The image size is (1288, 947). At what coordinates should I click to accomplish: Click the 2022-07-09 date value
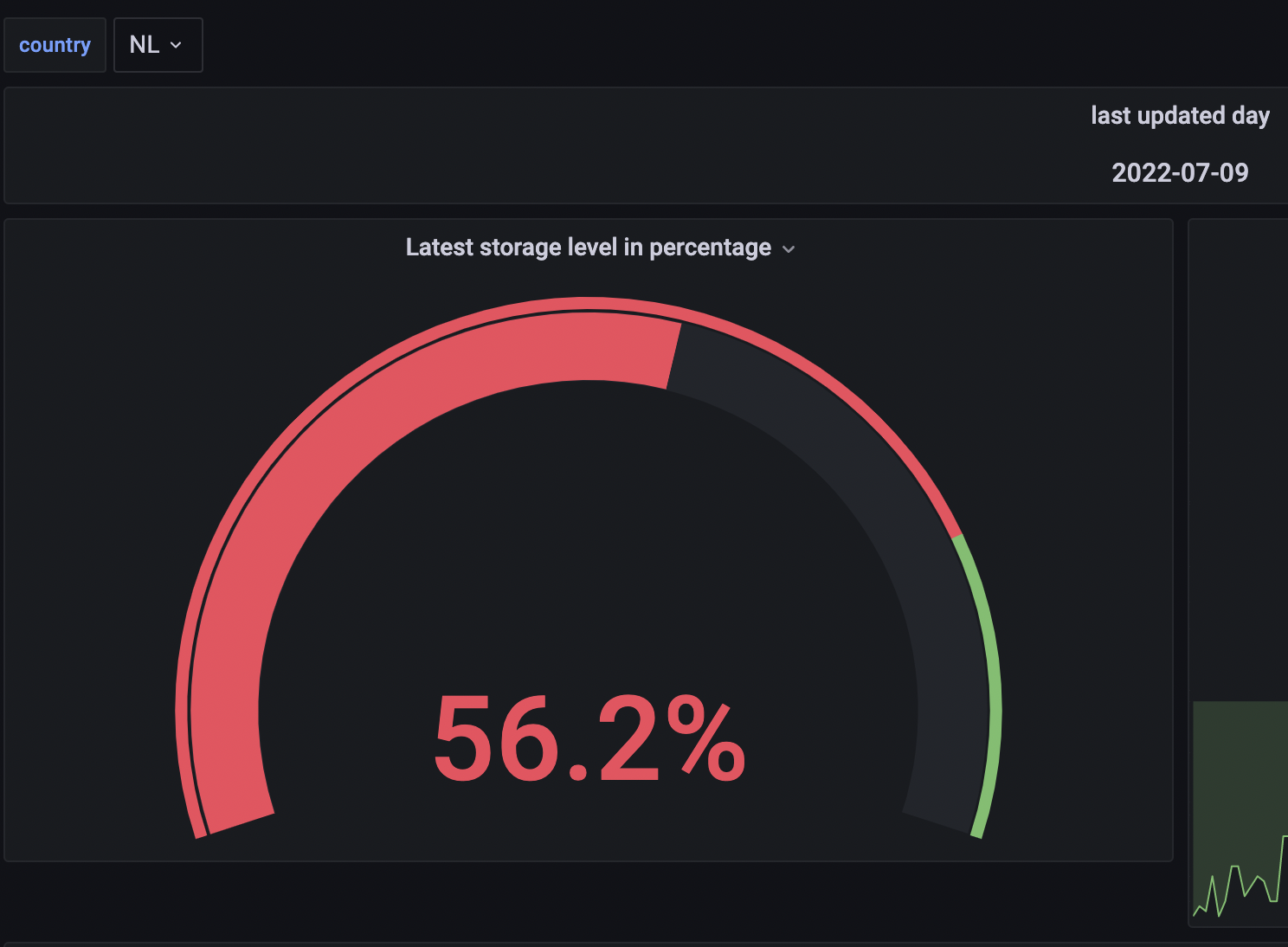coord(1180,173)
